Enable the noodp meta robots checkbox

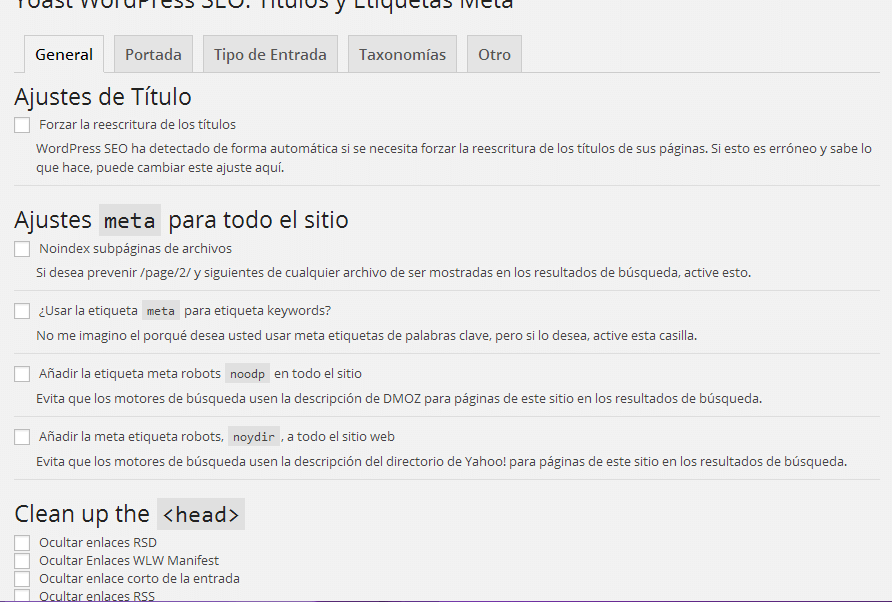tap(22, 374)
